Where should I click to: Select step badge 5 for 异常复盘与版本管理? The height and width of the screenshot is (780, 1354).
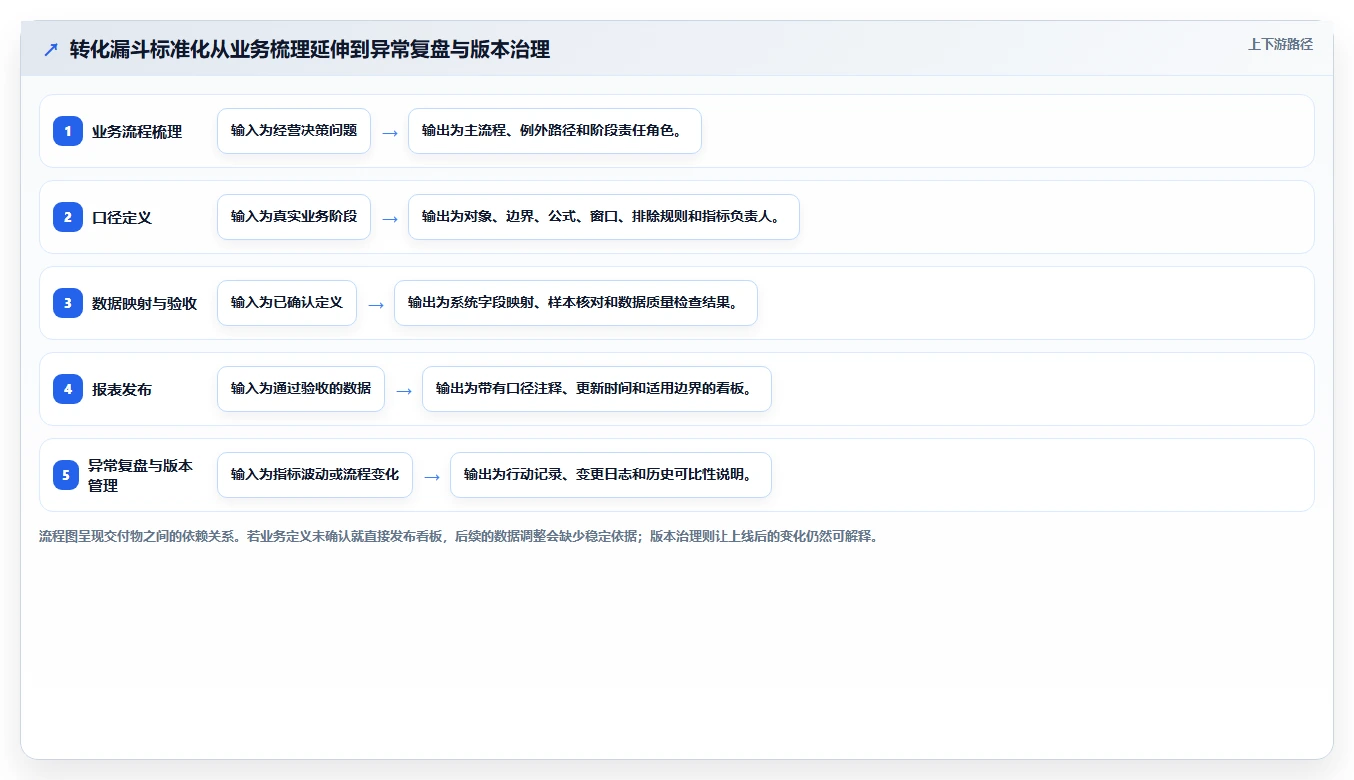66,475
